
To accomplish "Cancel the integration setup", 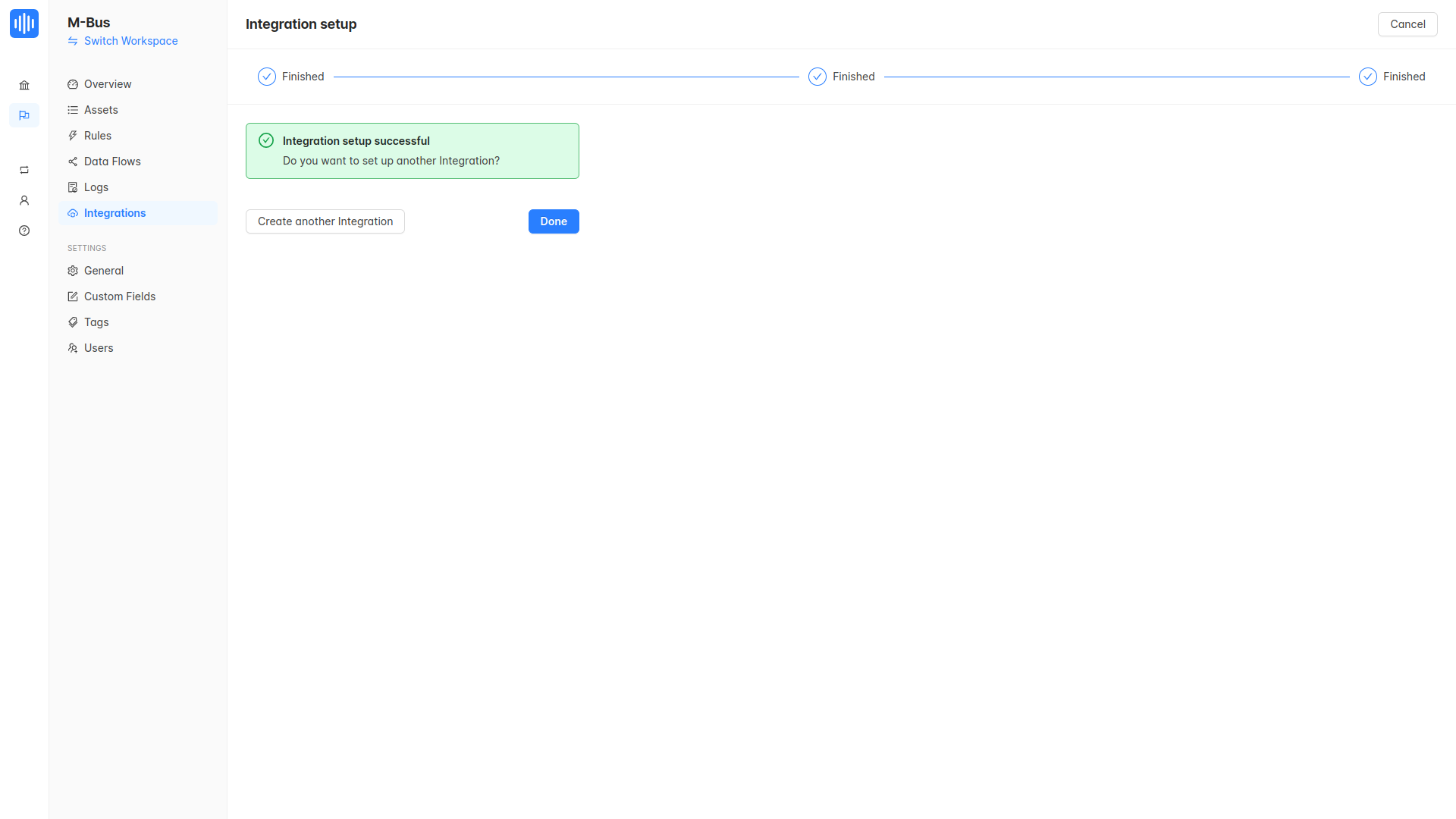I will [x=1407, y=24].
